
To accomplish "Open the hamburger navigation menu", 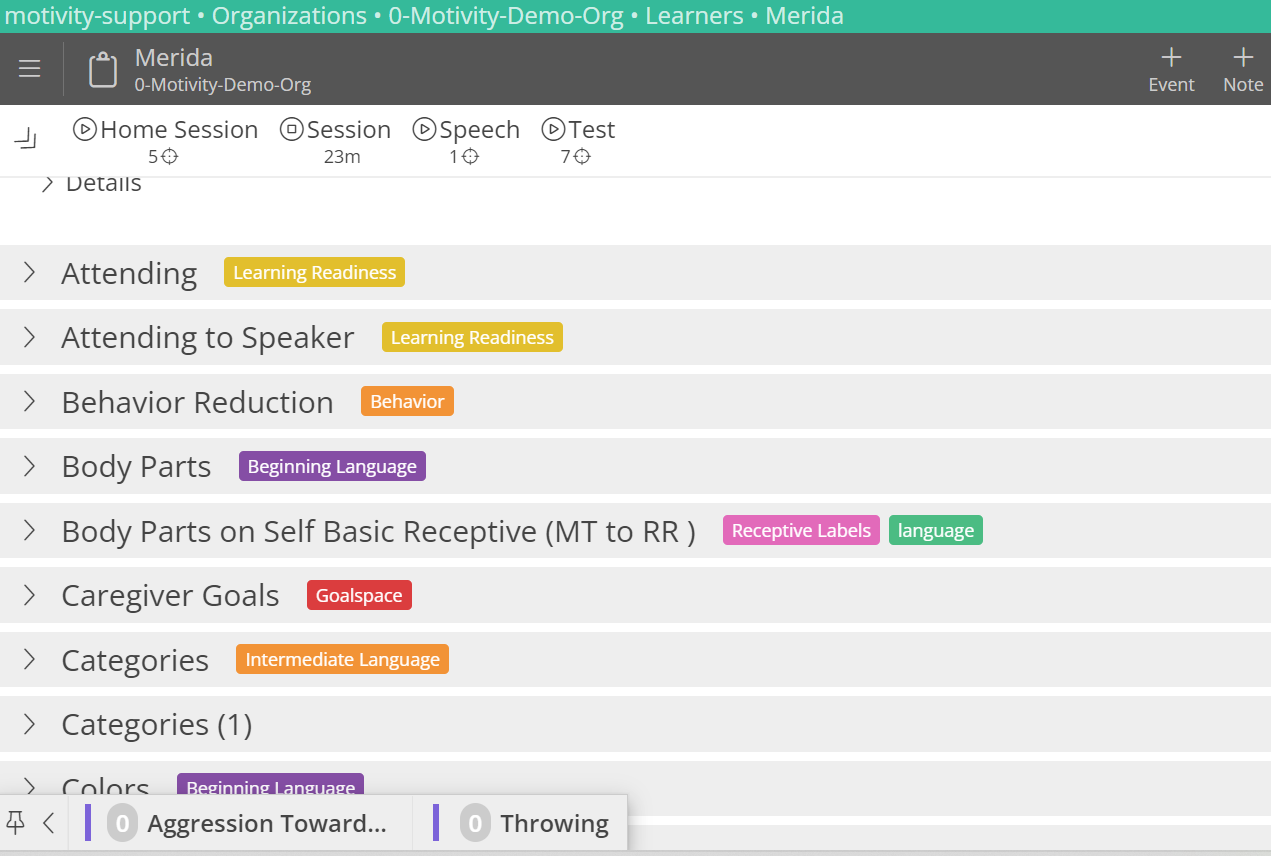I will (30, 69).
